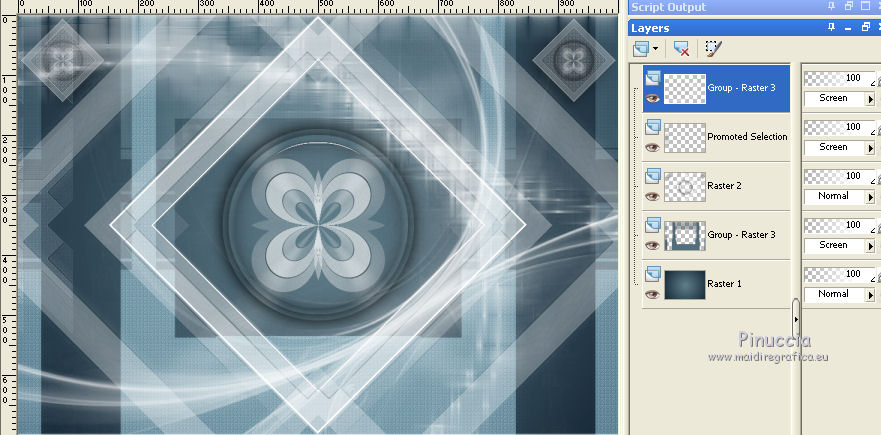Click Raster 2 opacity slider
Viewport: 881px width, 435px height.
pyautogui.click(x=839, y=176)
